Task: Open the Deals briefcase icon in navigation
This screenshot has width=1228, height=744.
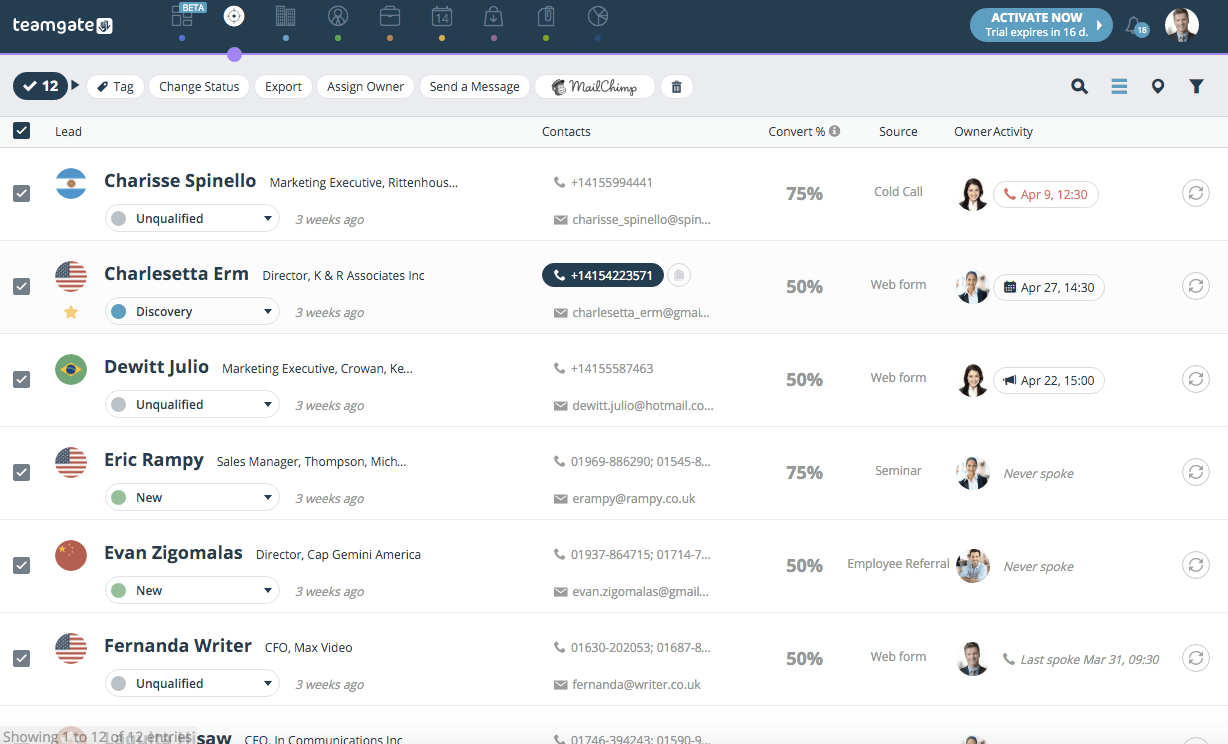Action: pyautogui.click(x=390, y=16)
